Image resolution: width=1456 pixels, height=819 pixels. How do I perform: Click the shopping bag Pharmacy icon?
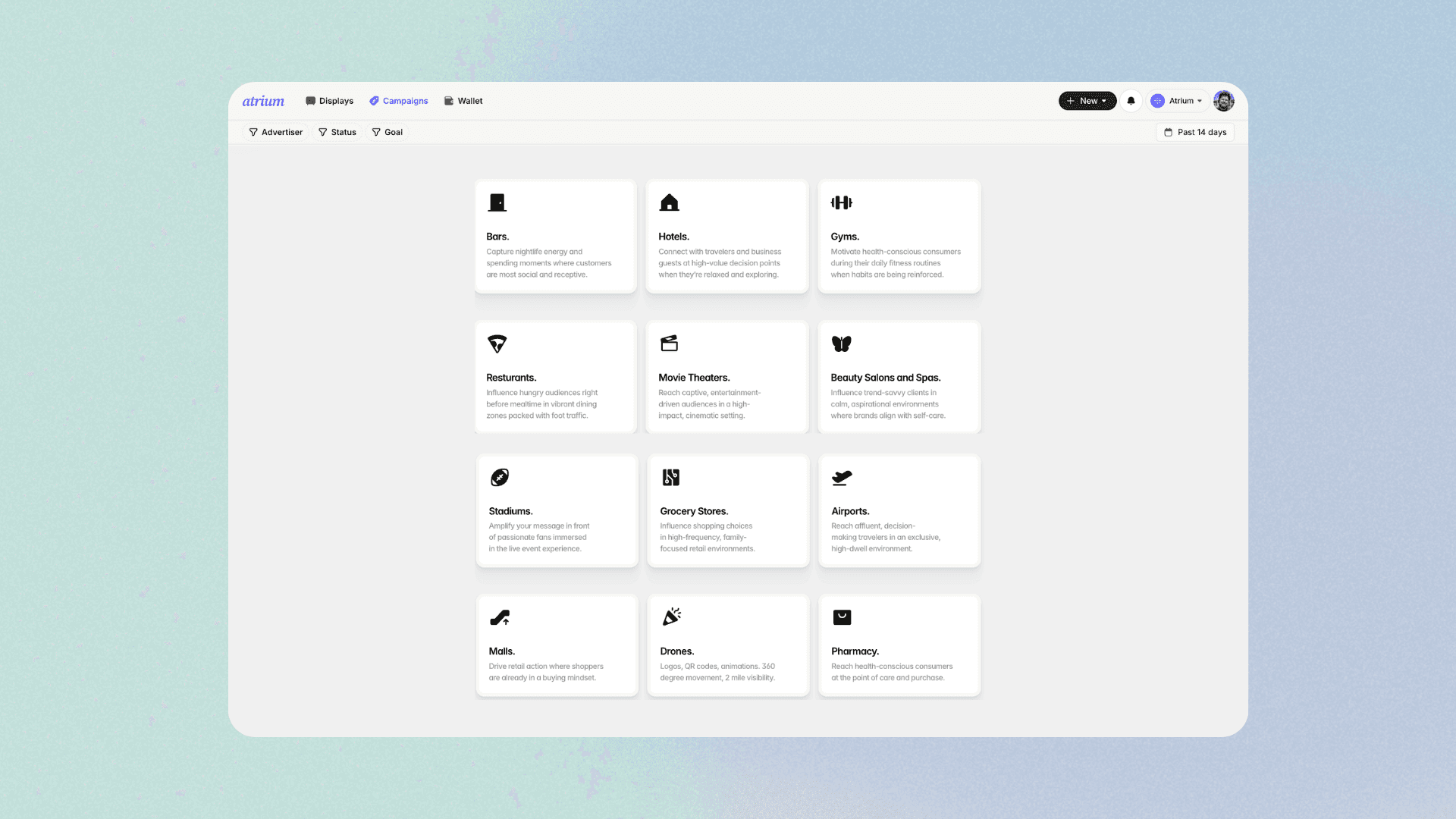coord(842,617)
